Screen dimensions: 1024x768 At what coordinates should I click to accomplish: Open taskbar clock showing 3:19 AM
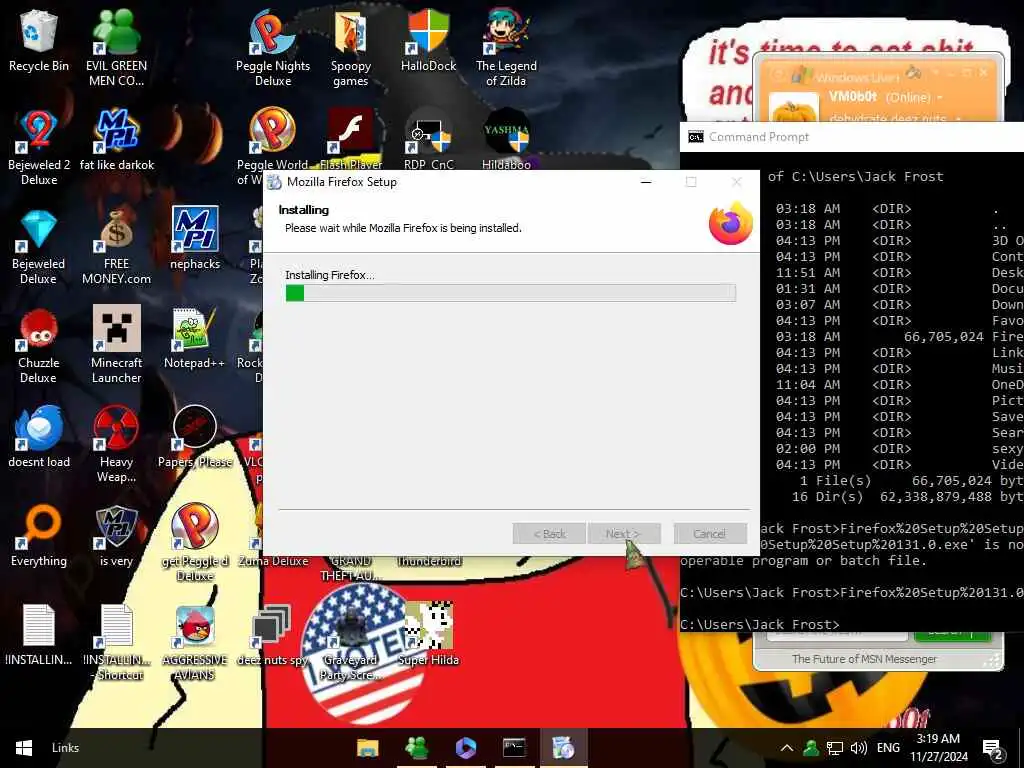(x=938, y=748)
